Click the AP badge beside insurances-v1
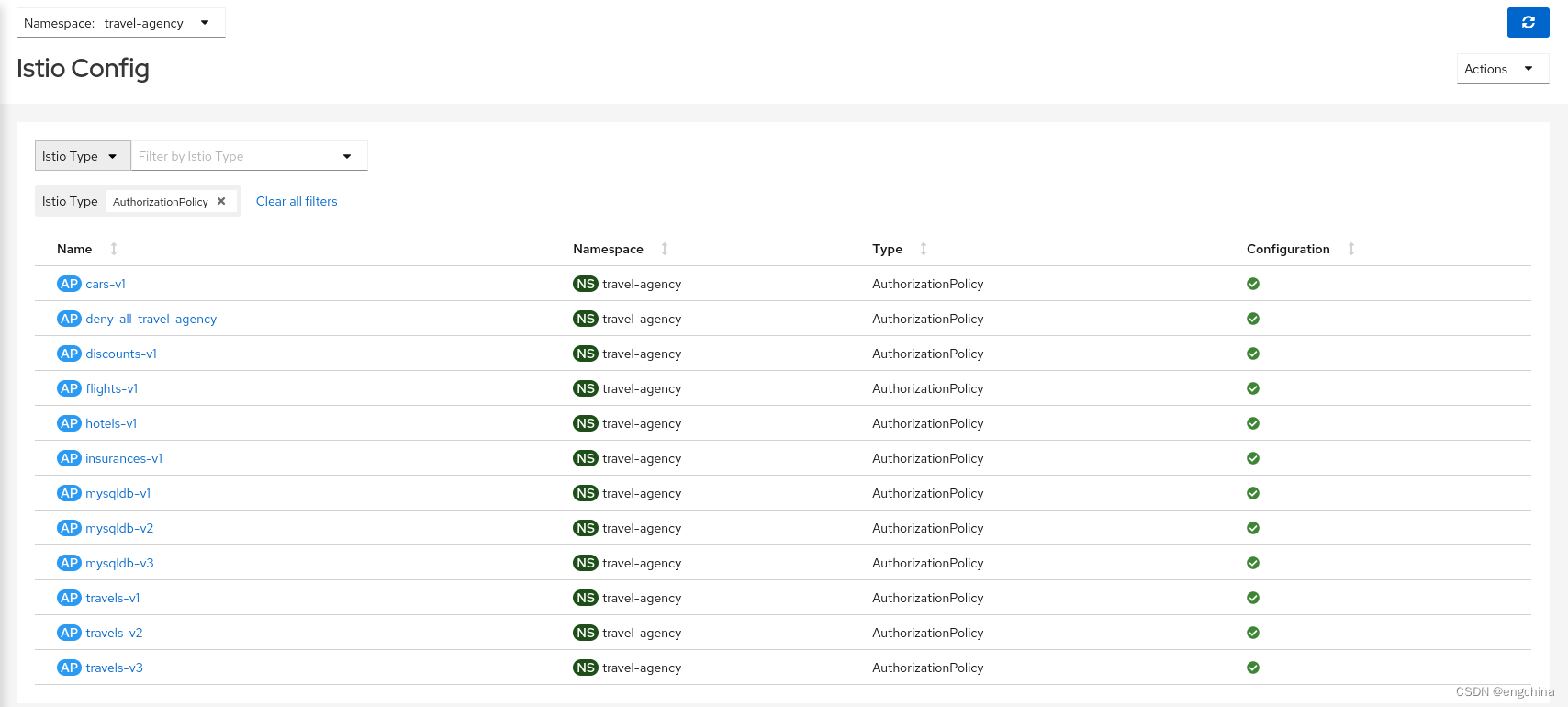Viewport: 1568px width, 707px height. click(x=69, y=458)
